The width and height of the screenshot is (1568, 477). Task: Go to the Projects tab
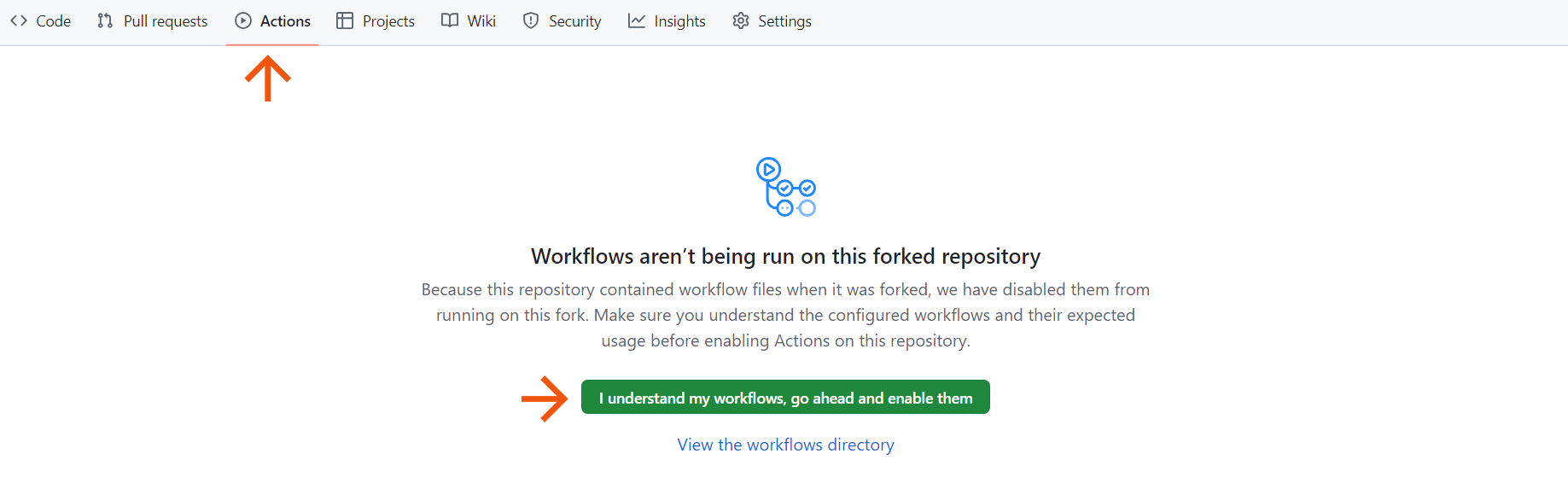click(388, 21)
